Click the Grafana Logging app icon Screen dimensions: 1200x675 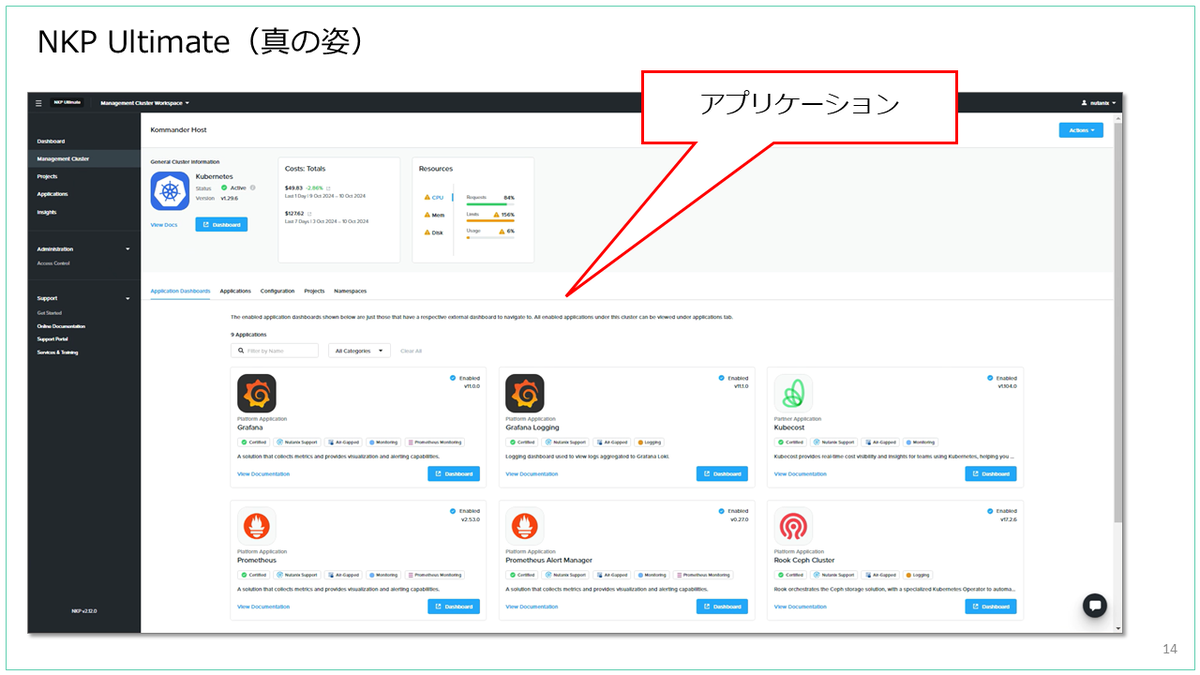tap(525, 393)
